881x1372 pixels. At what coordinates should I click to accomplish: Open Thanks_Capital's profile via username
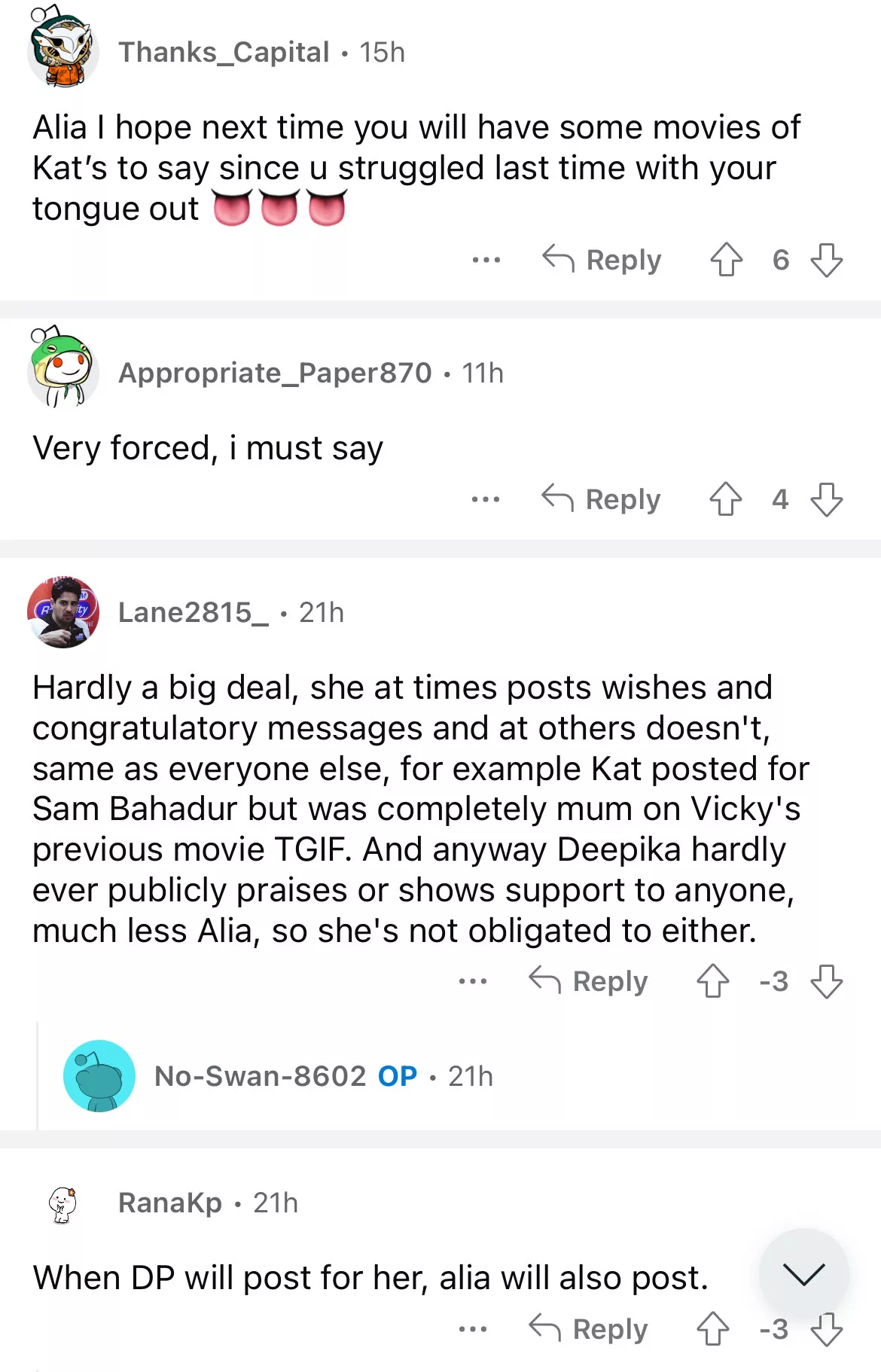[224, 52]
